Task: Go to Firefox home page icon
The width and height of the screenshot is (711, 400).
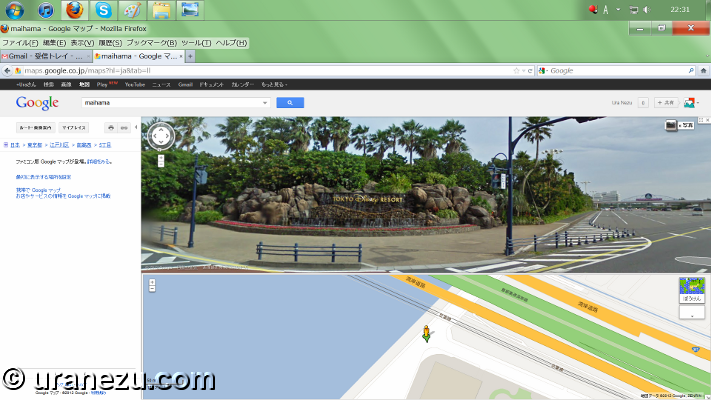Action: [703, 71]
